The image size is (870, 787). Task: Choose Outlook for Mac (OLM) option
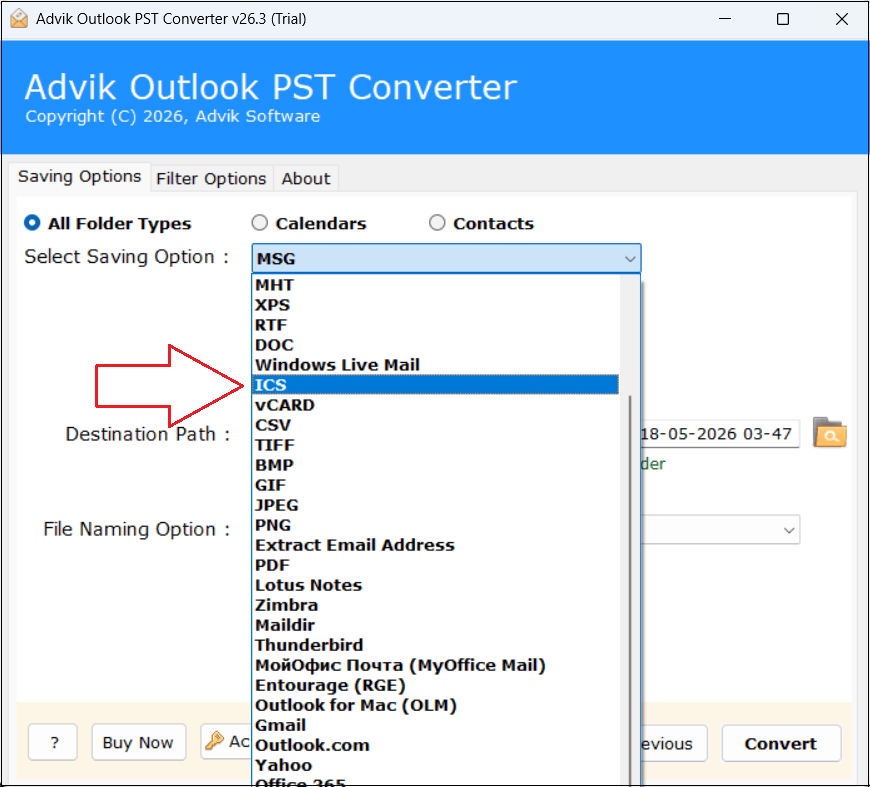click(436, 705)
